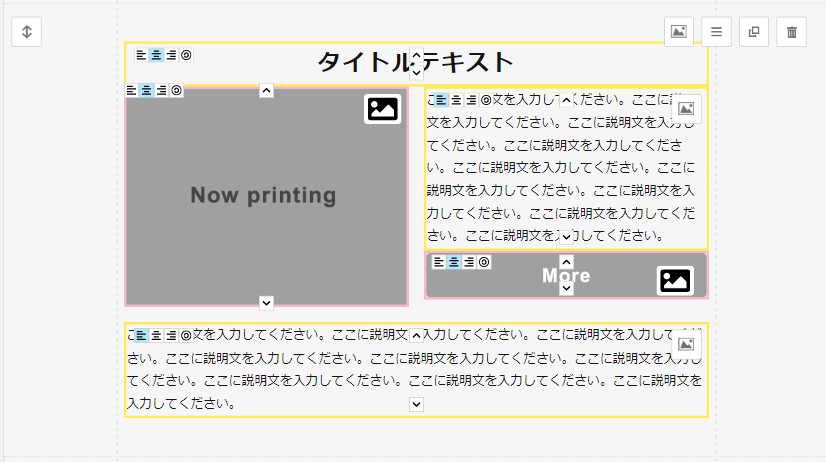Click down chevron below bottom description text
This screenshot has height=462, width=826.
[417, 404]
